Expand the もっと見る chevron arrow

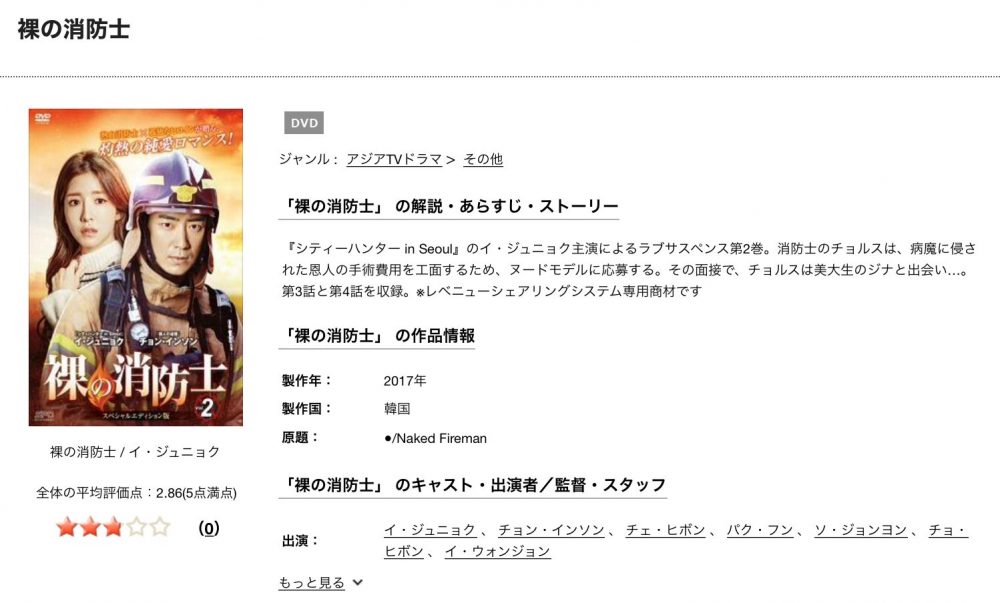click(x=358, y=582)
